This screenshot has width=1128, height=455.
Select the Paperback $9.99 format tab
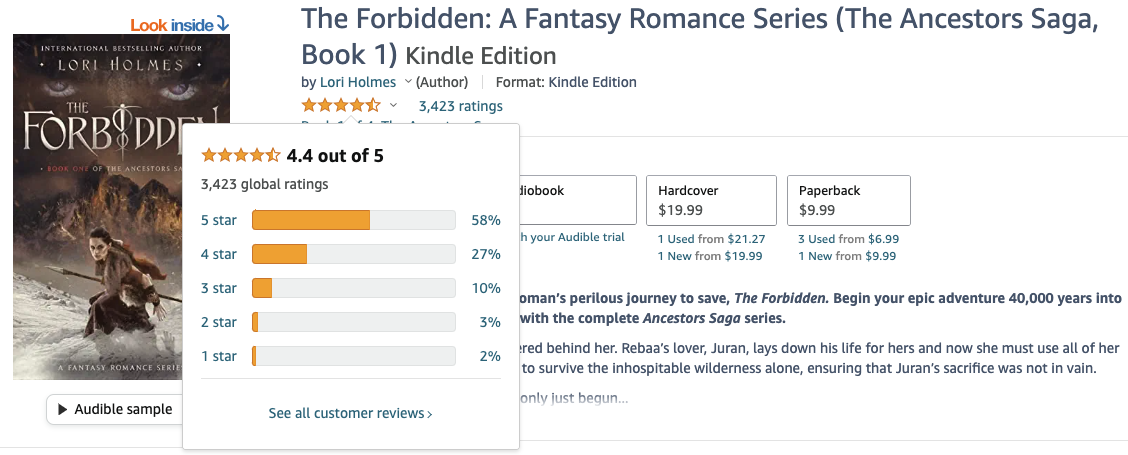coord(848,200)
